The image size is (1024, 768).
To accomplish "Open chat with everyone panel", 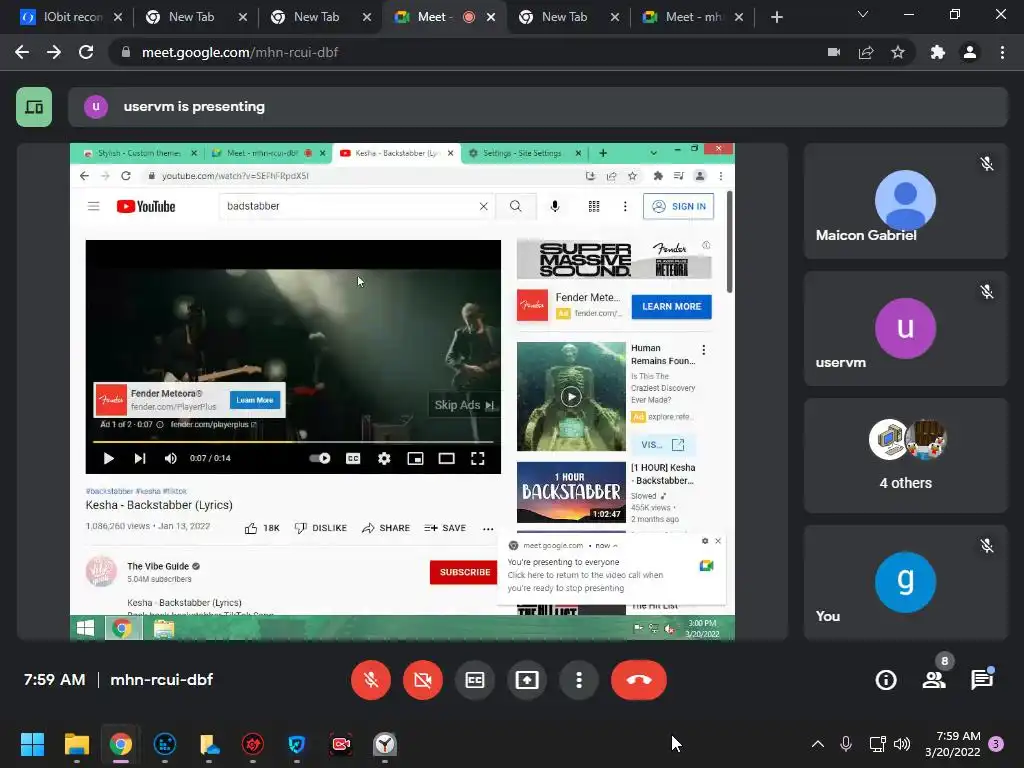I will click(982, 680).
